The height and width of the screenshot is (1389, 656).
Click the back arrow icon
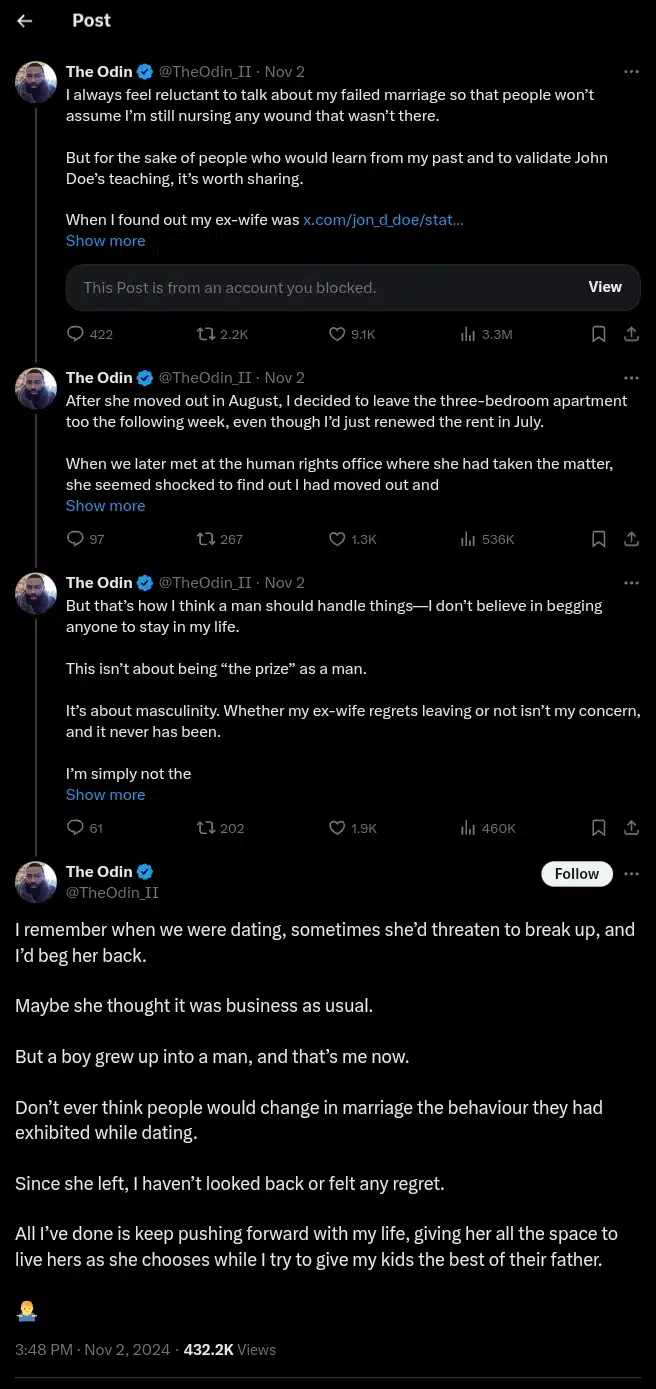coord(25,21)
